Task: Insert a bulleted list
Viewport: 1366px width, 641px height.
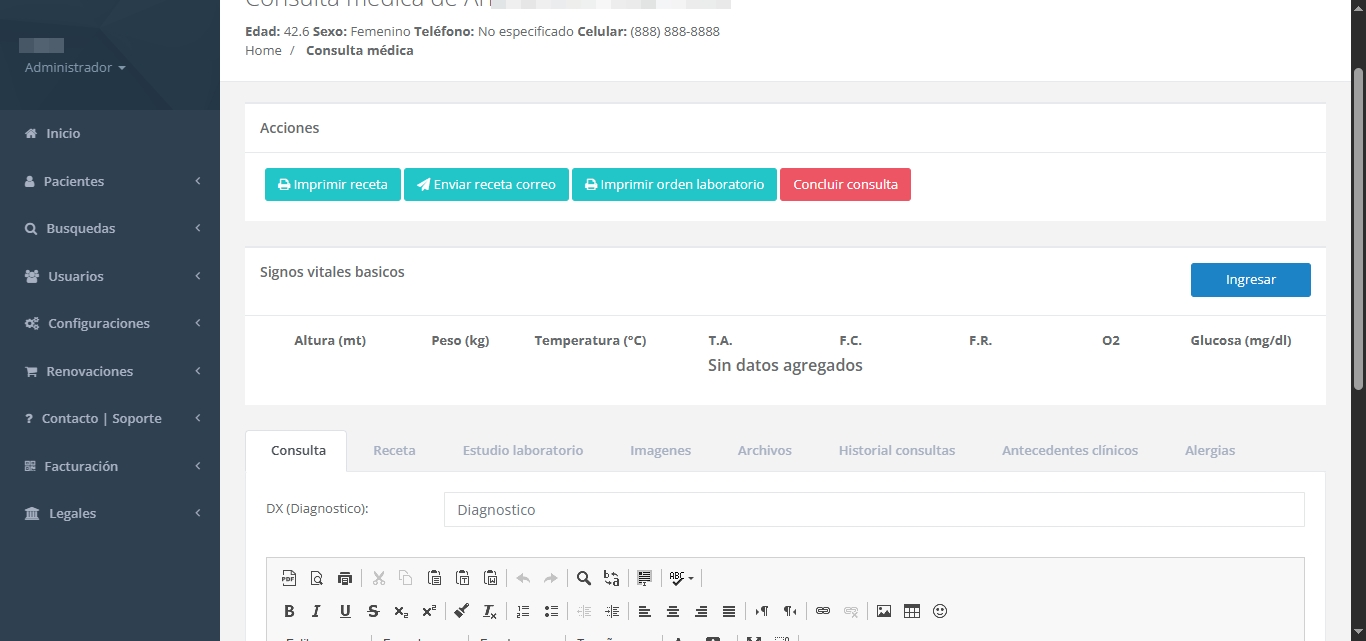Action: point(551,611)
